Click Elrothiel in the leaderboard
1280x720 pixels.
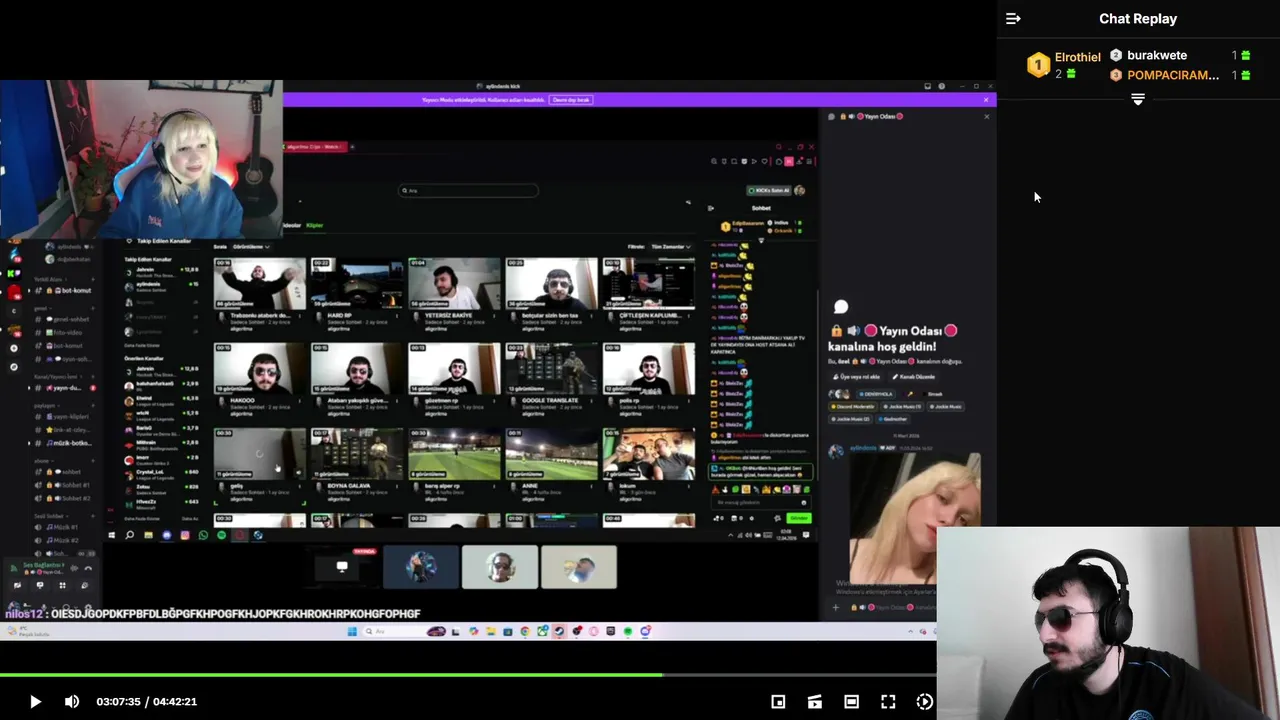pos(1077,57)
